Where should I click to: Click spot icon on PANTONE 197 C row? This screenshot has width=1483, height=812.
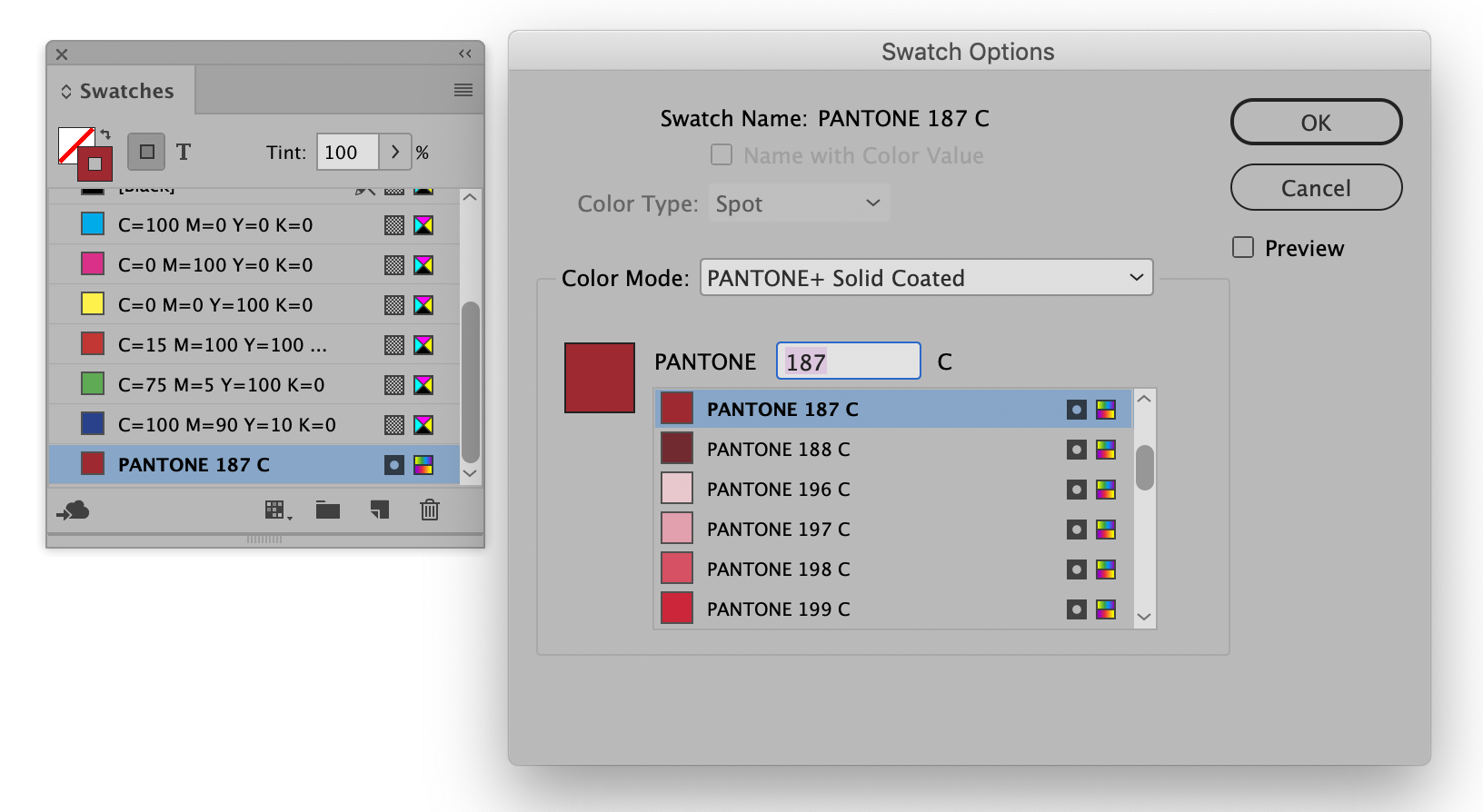click(1077, 530)
